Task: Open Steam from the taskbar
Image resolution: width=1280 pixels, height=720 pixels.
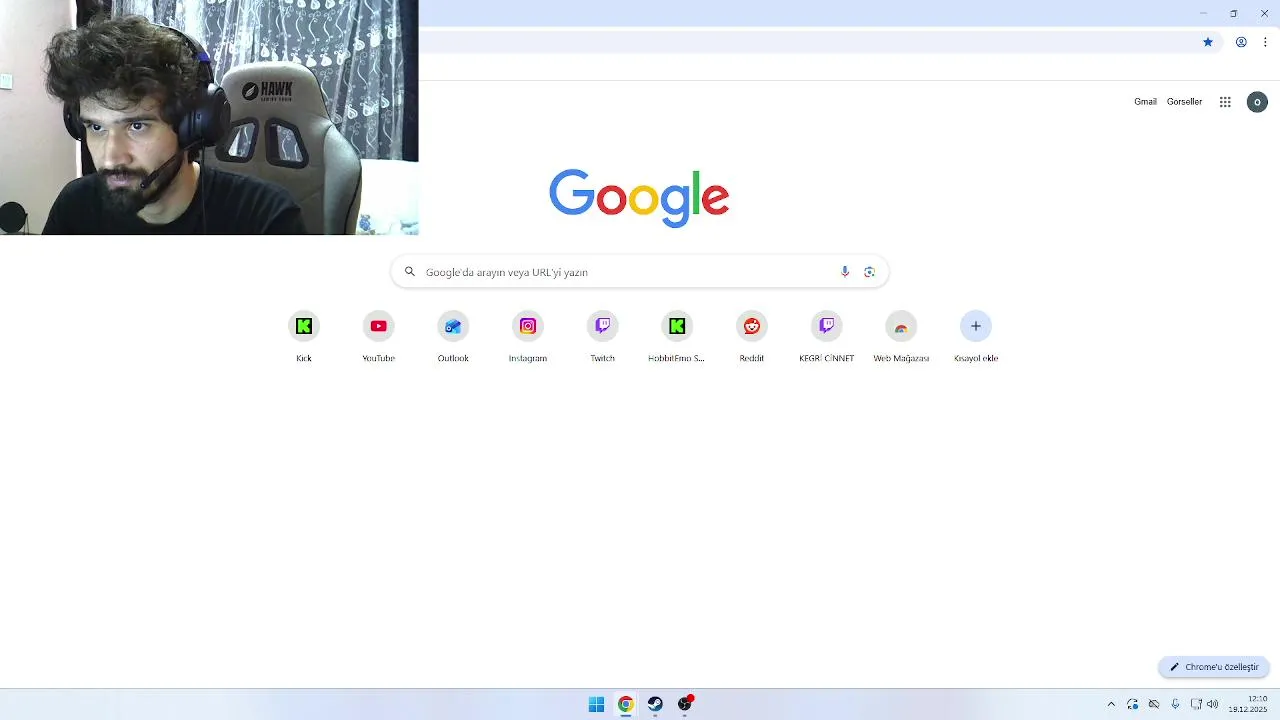Action: [x=655, y=704]
